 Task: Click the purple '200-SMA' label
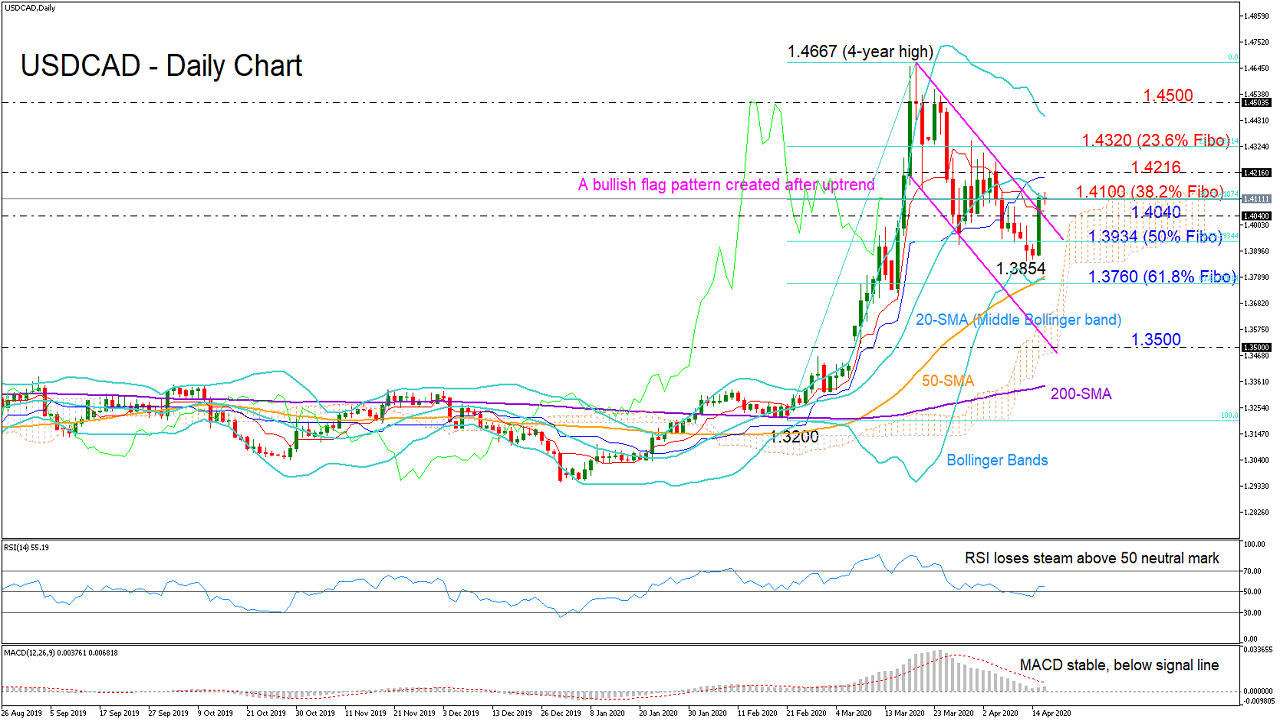click(x=1081, y=395)
